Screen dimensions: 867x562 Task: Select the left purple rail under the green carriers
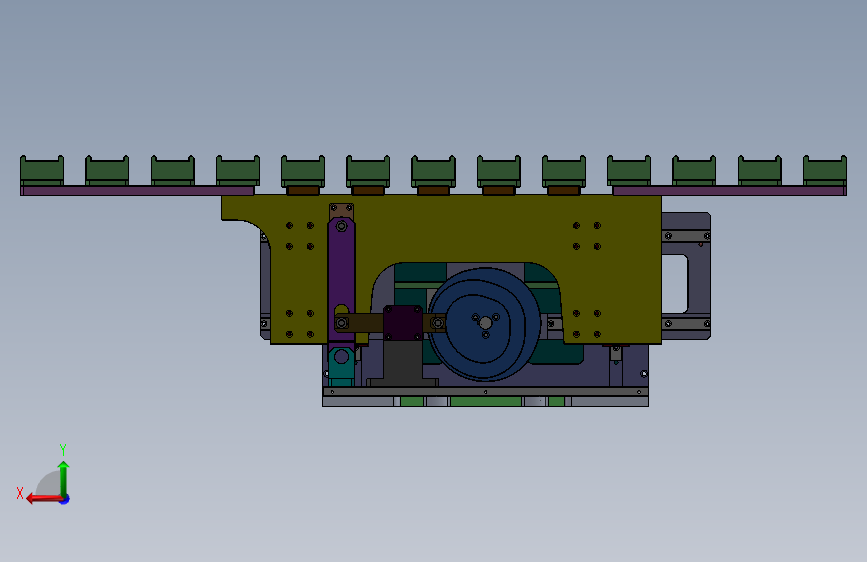(x=137, y=191)
